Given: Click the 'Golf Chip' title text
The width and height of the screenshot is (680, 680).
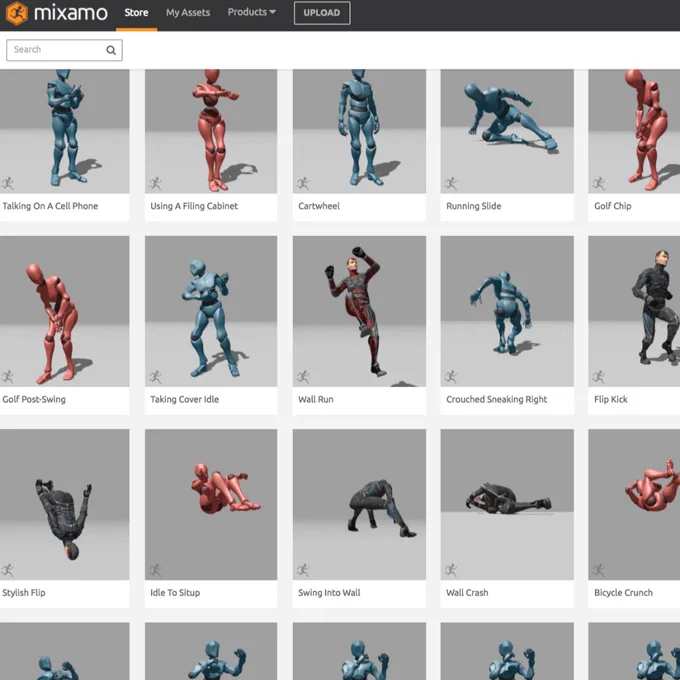Looking at the screenshot, I should pos(612,206).
